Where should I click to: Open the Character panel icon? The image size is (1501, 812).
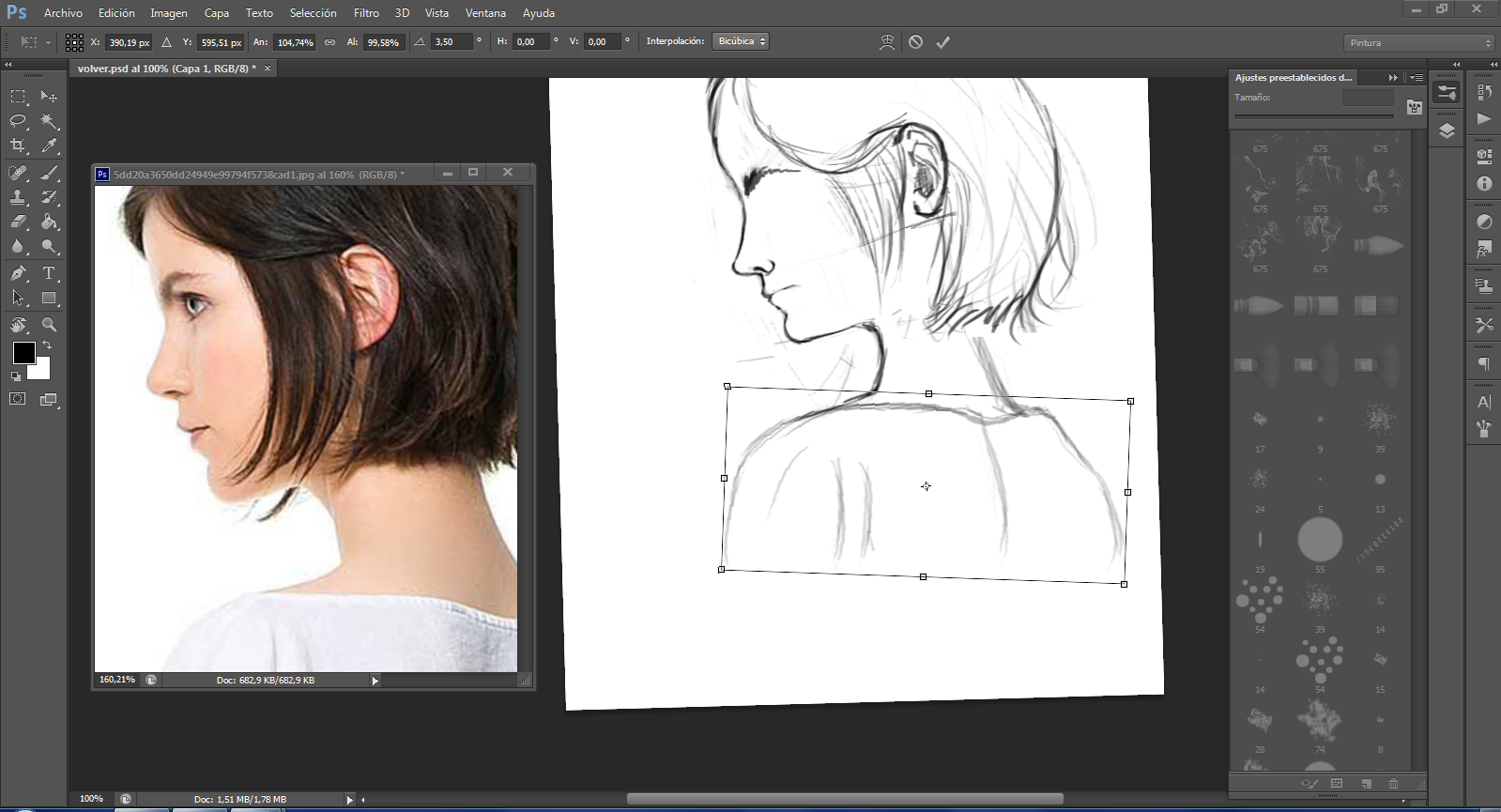point(1484,402)
